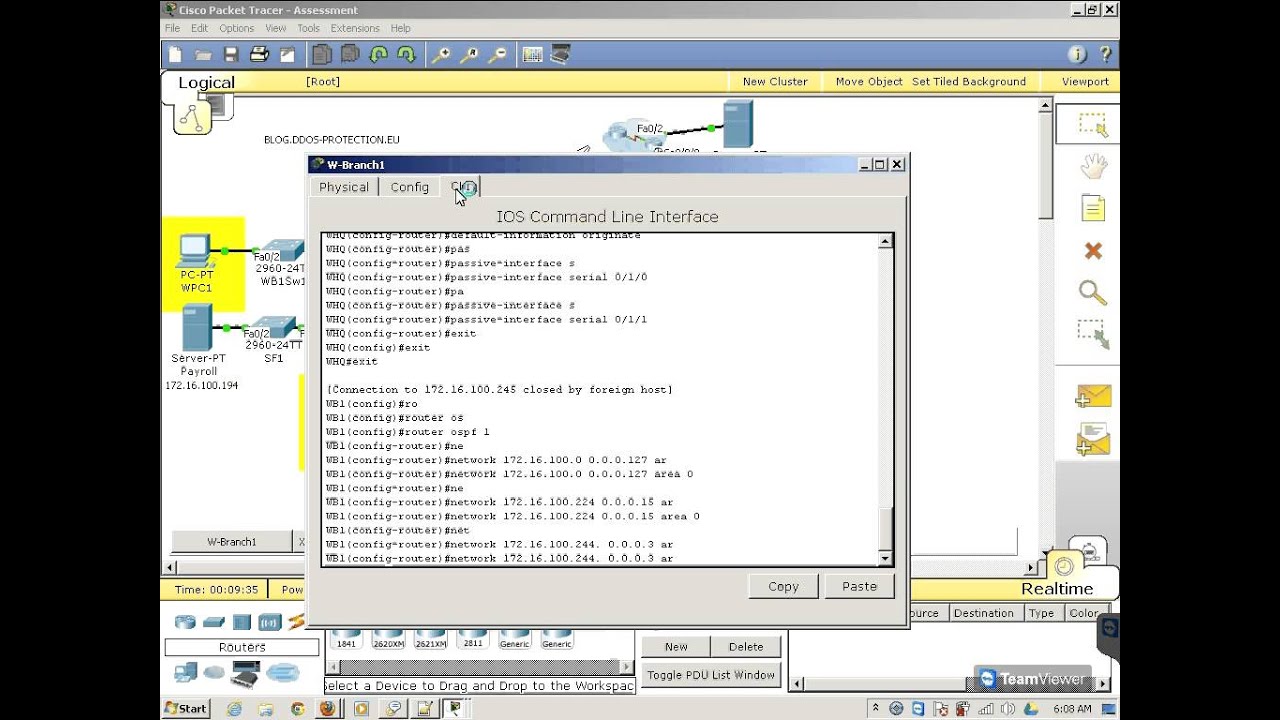Viewport: 1280px width, 720px height.
Task: Pick the Resize Shape tool
Action: point(1092,334)
